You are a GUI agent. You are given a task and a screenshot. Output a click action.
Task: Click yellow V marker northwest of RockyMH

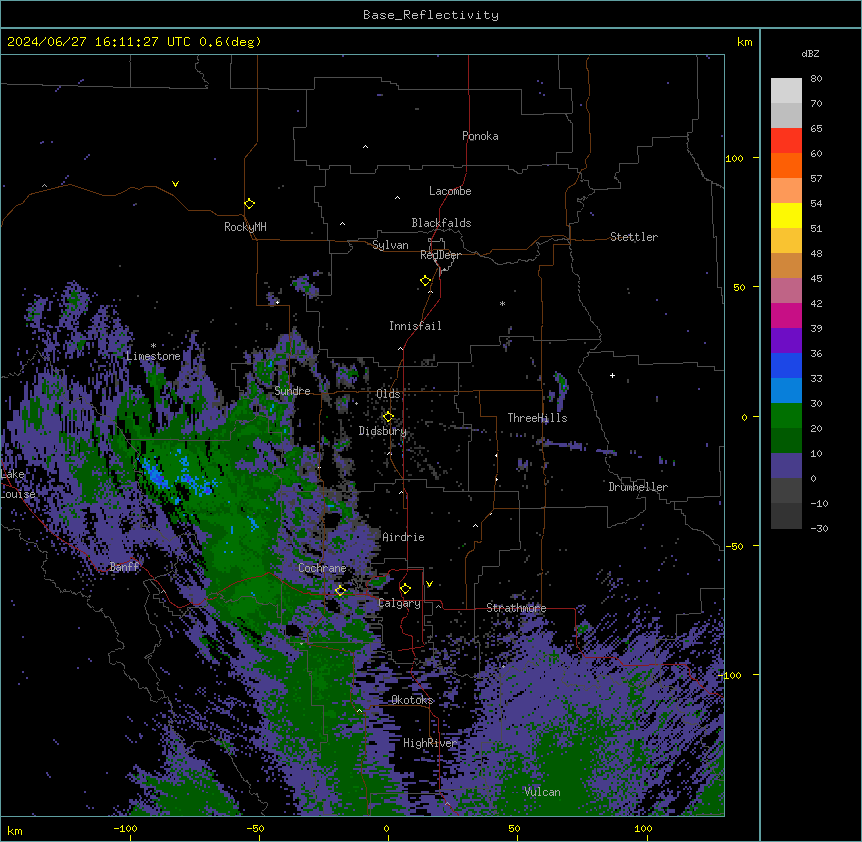175,184
